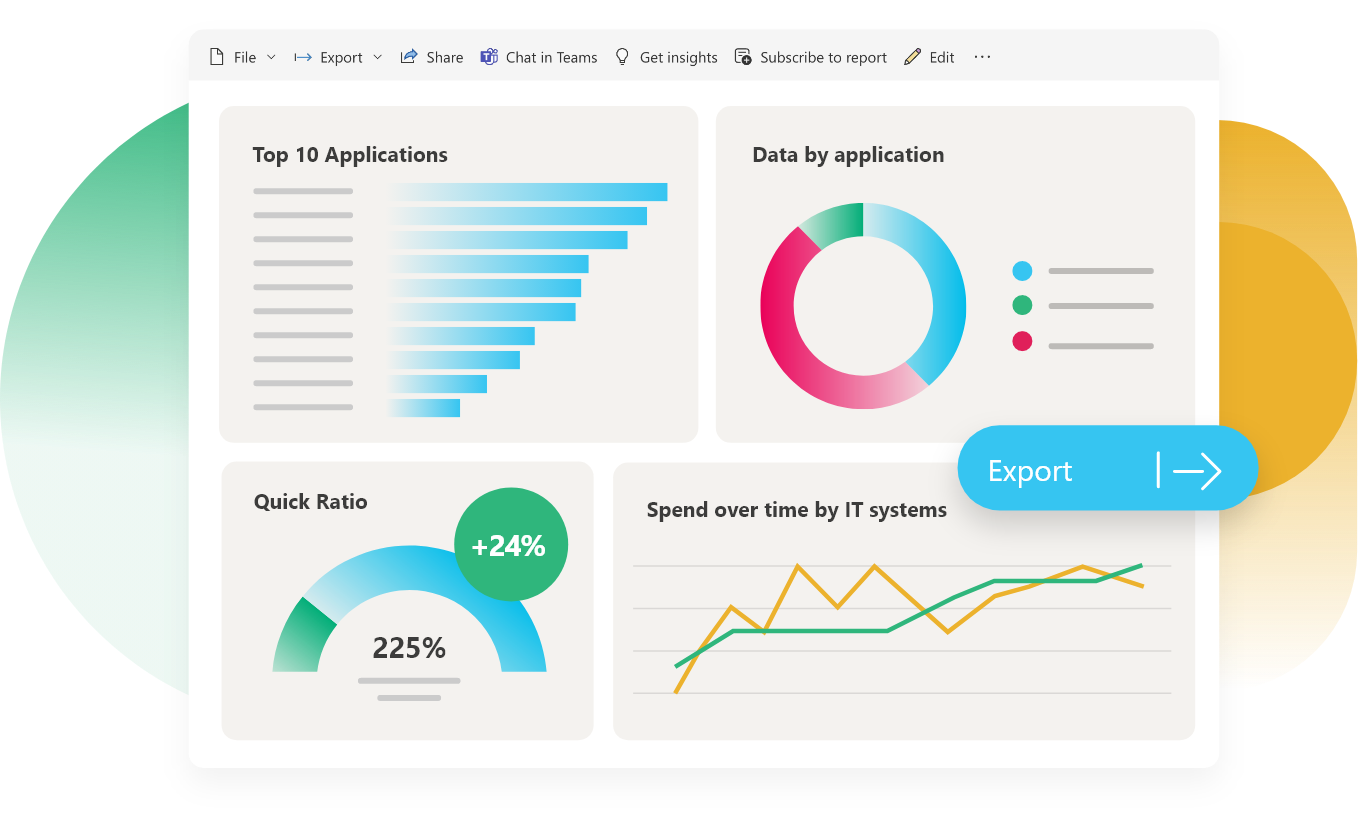The width and height of the screenshot is (1358, 828).
Task: Open the more options ellipsis menu
Action: [982, 57]
